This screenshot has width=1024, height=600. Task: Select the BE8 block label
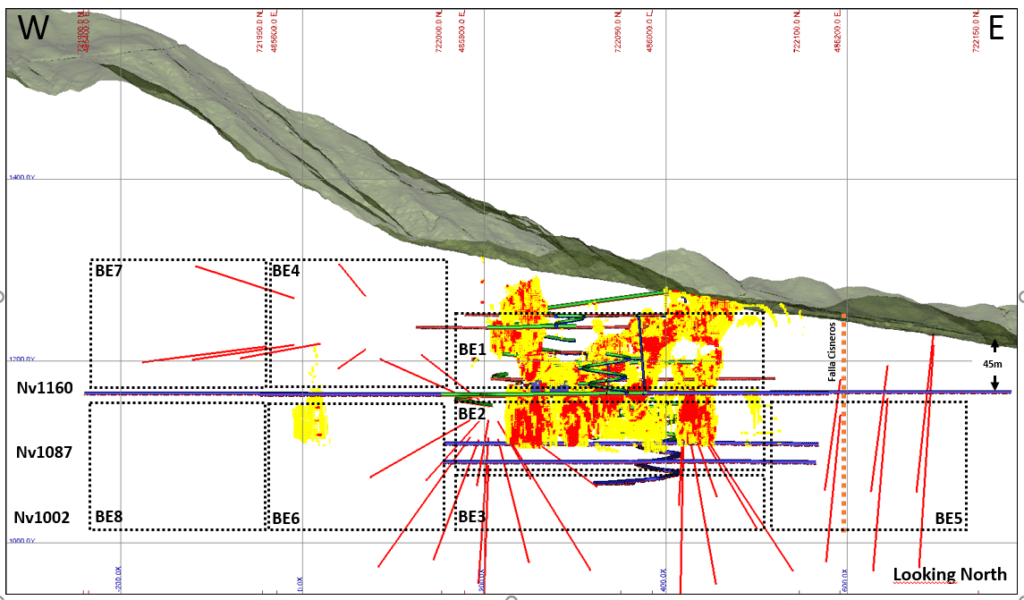pyautogui.click(x=108, y=517)
